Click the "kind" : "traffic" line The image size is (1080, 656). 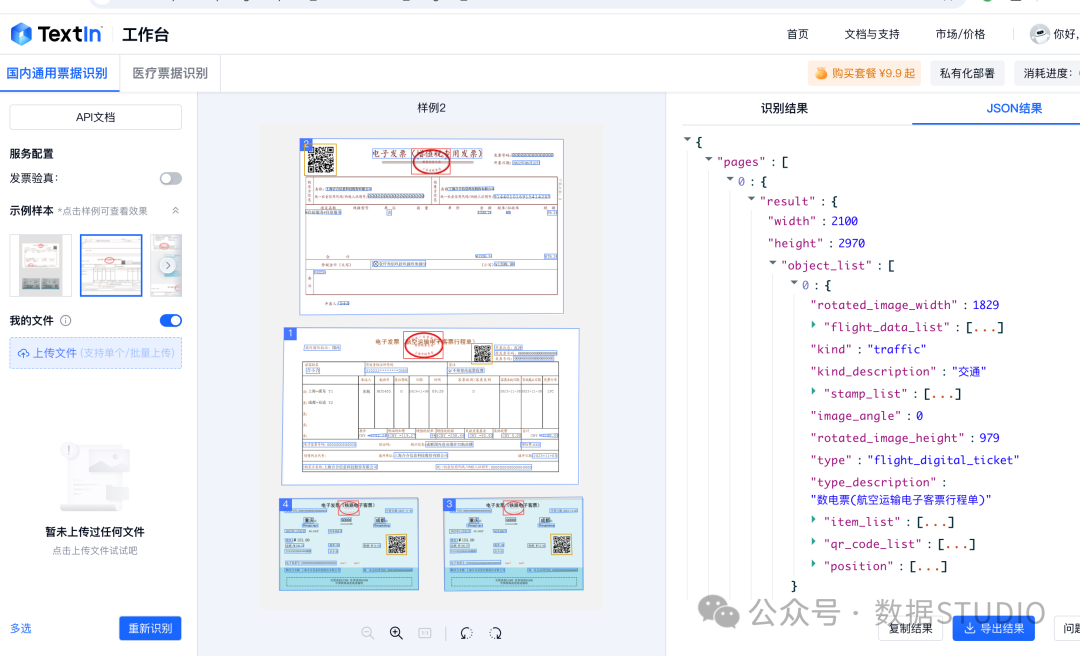click(868, 349)
